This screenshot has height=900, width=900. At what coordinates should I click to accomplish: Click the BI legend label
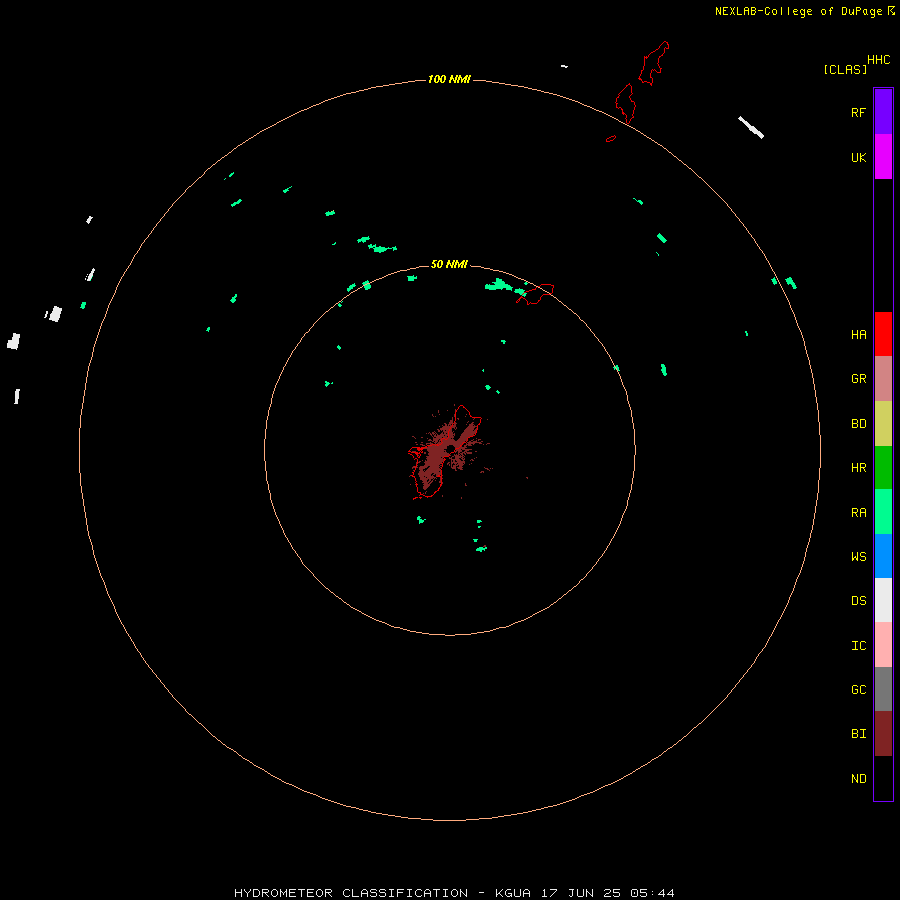[x=858, y=734]
